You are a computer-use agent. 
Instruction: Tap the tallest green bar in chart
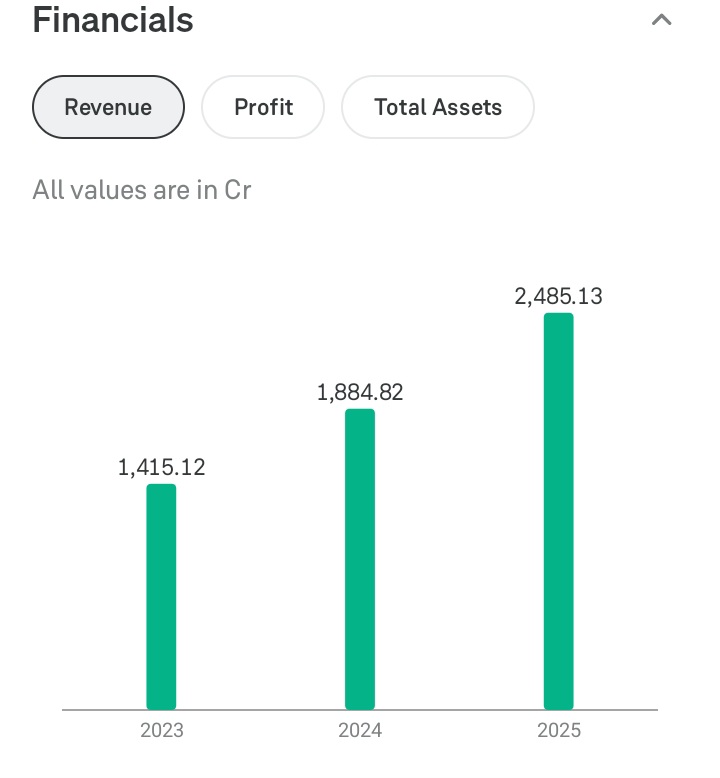[558, 510]
